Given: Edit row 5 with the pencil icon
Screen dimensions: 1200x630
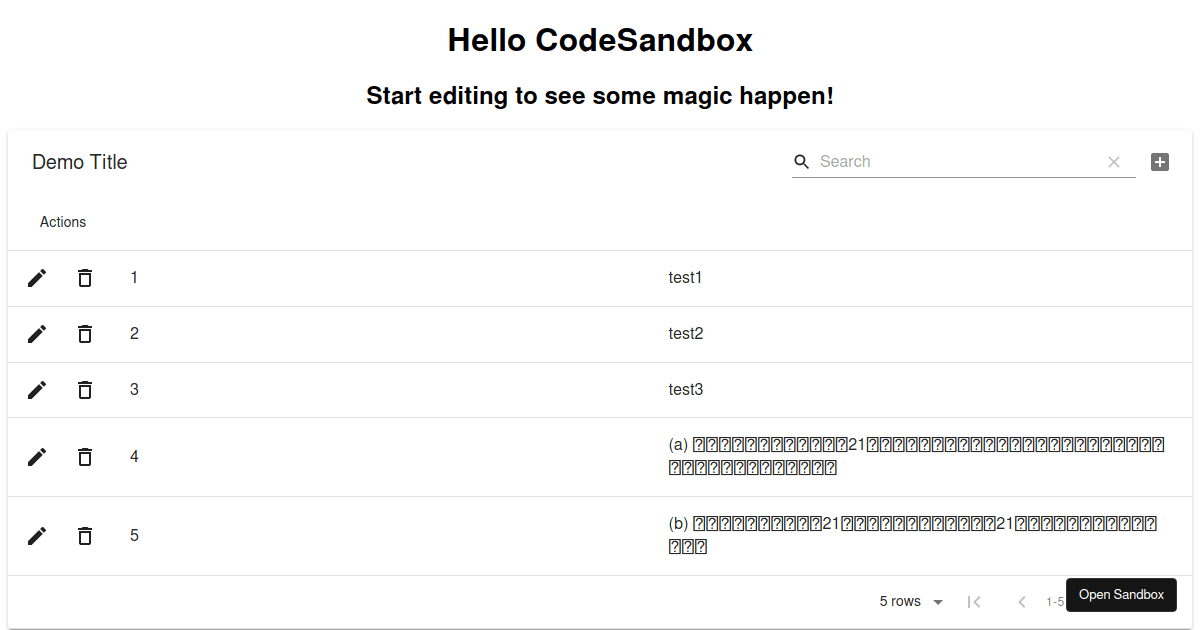Looking at the screenshot, I should coord(37,535).
